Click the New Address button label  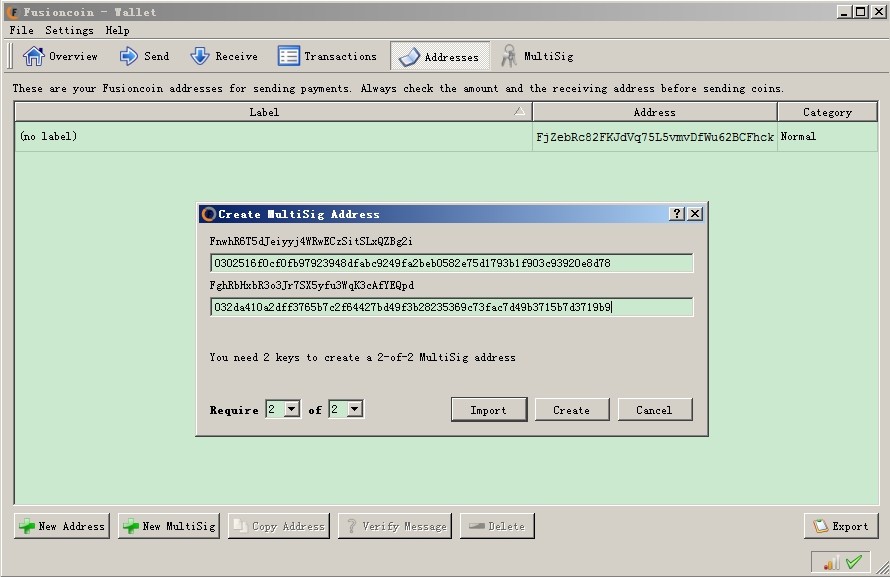point(72,527)
